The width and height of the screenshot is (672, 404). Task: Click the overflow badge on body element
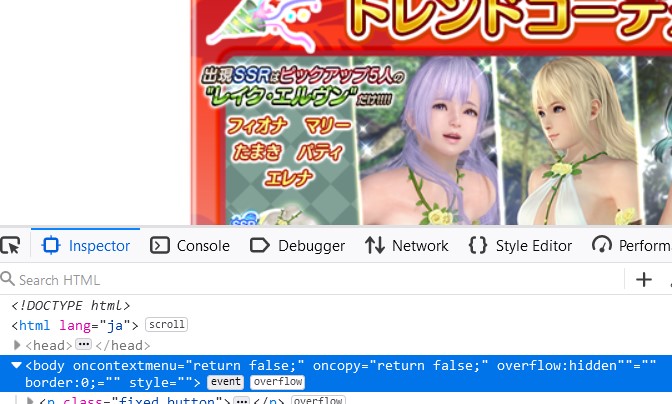[x=278, y=382]
